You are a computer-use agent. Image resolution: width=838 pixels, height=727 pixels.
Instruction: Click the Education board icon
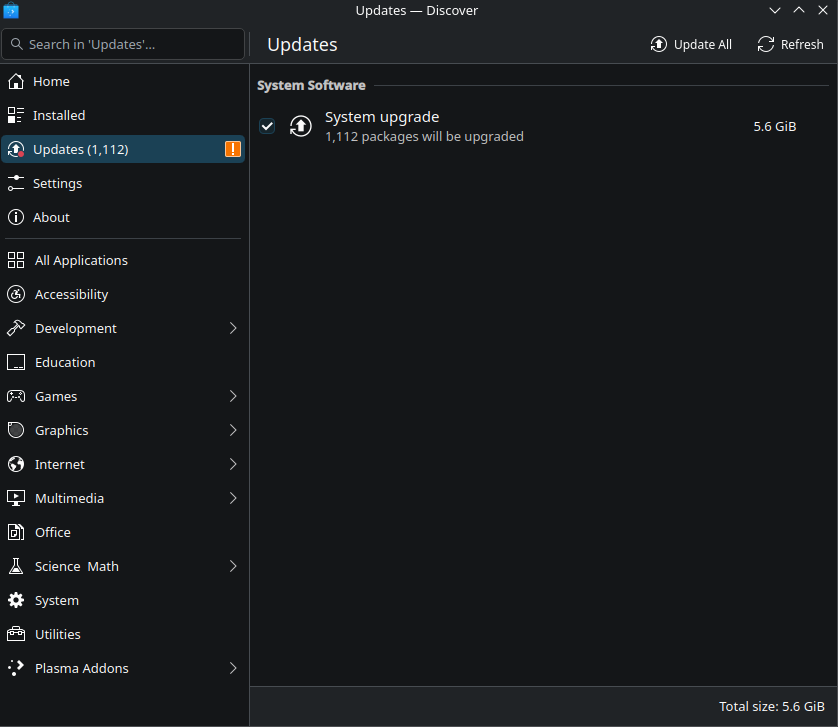pos(16,362)
